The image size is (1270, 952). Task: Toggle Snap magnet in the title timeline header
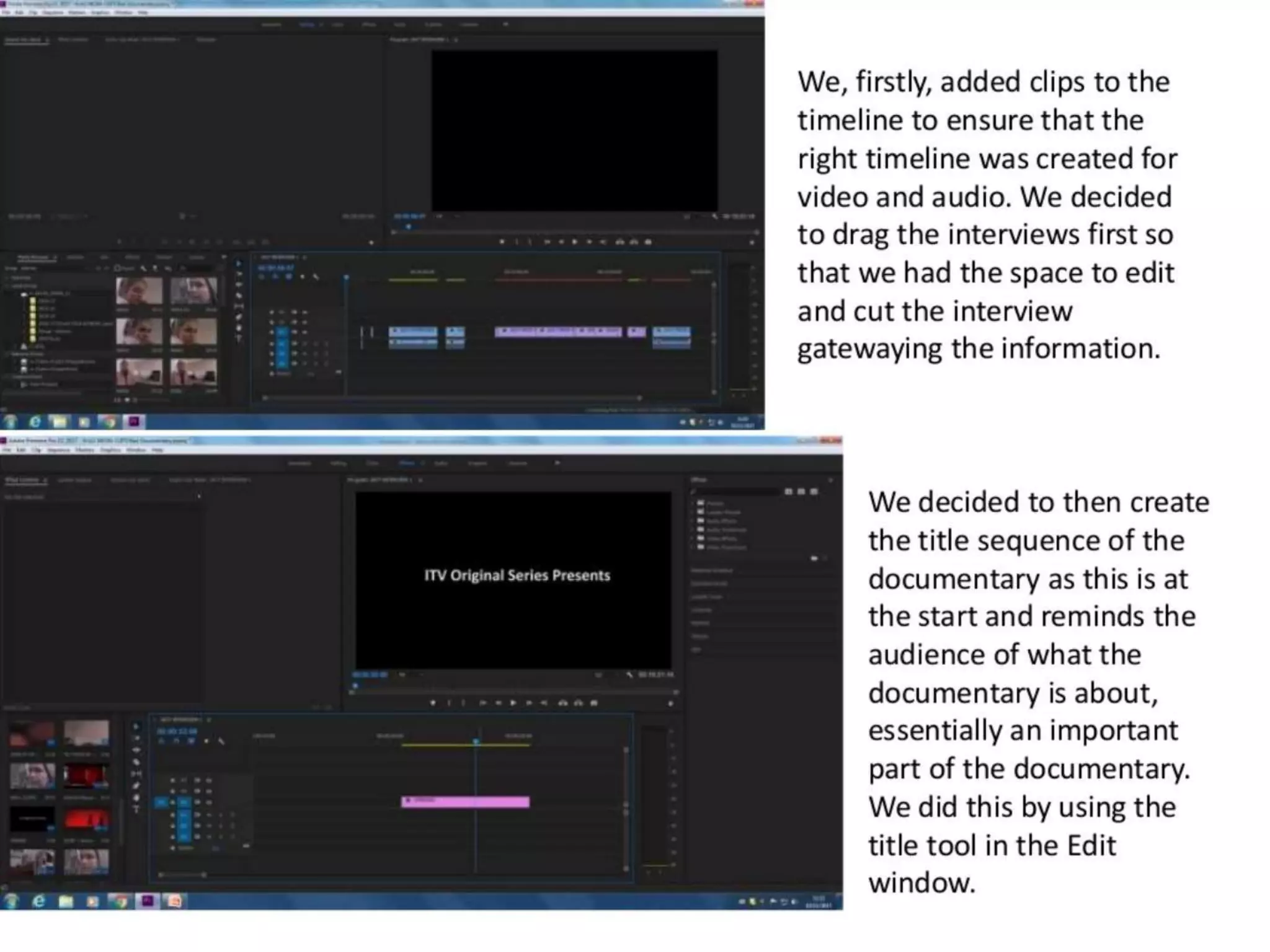click(x=177, y=741)
